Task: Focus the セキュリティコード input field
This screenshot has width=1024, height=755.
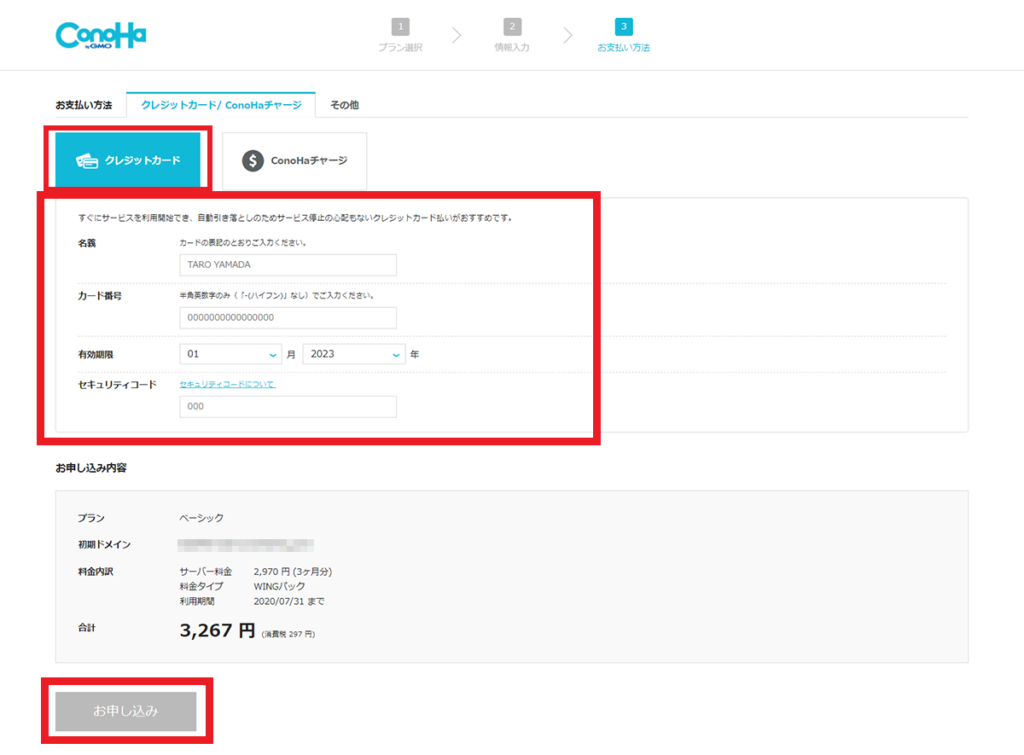Action: [x=288, y=406]
